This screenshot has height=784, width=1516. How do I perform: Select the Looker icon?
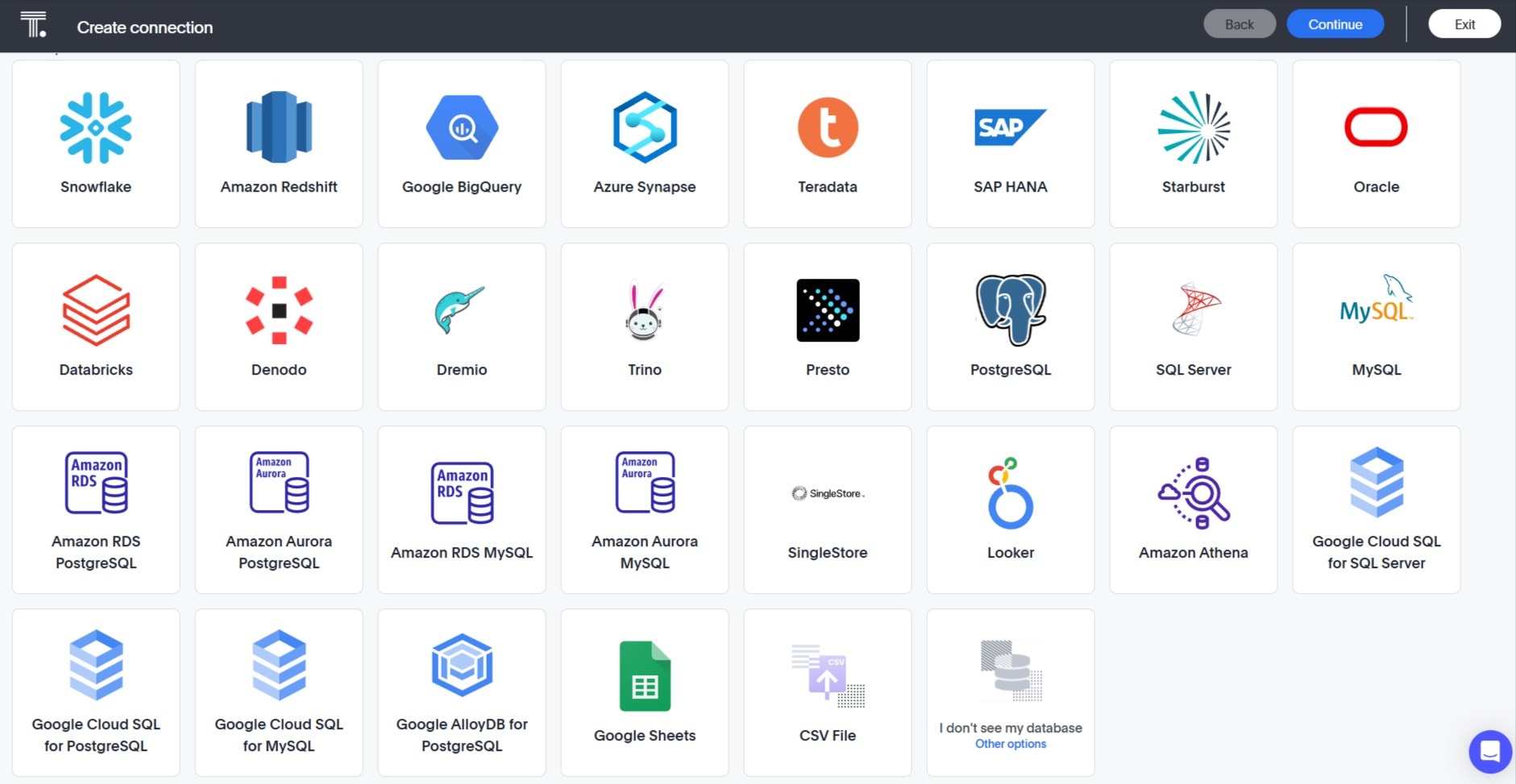coord(1011,493)
